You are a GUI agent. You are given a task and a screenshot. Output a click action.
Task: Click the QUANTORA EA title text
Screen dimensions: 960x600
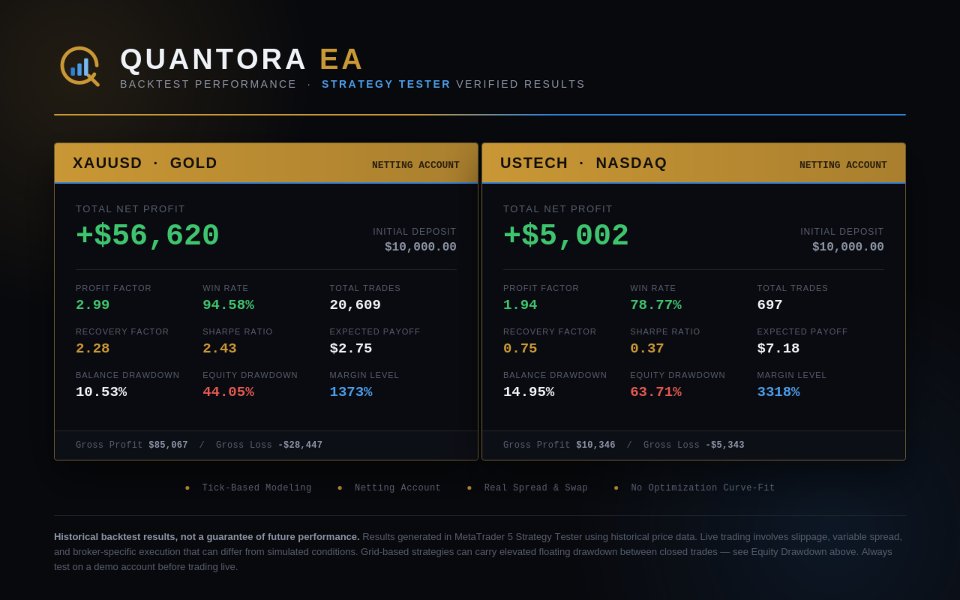coord(242,59)
